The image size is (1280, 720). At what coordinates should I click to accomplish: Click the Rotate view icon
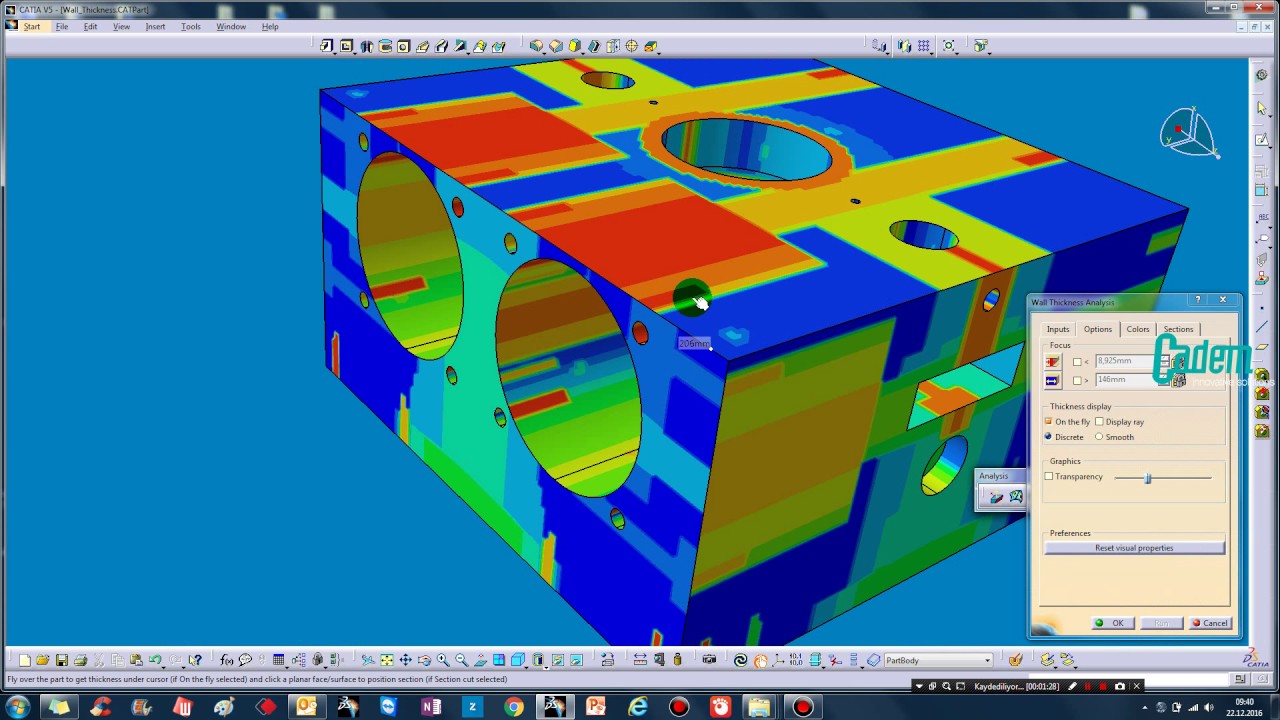(x=424, y=660)
